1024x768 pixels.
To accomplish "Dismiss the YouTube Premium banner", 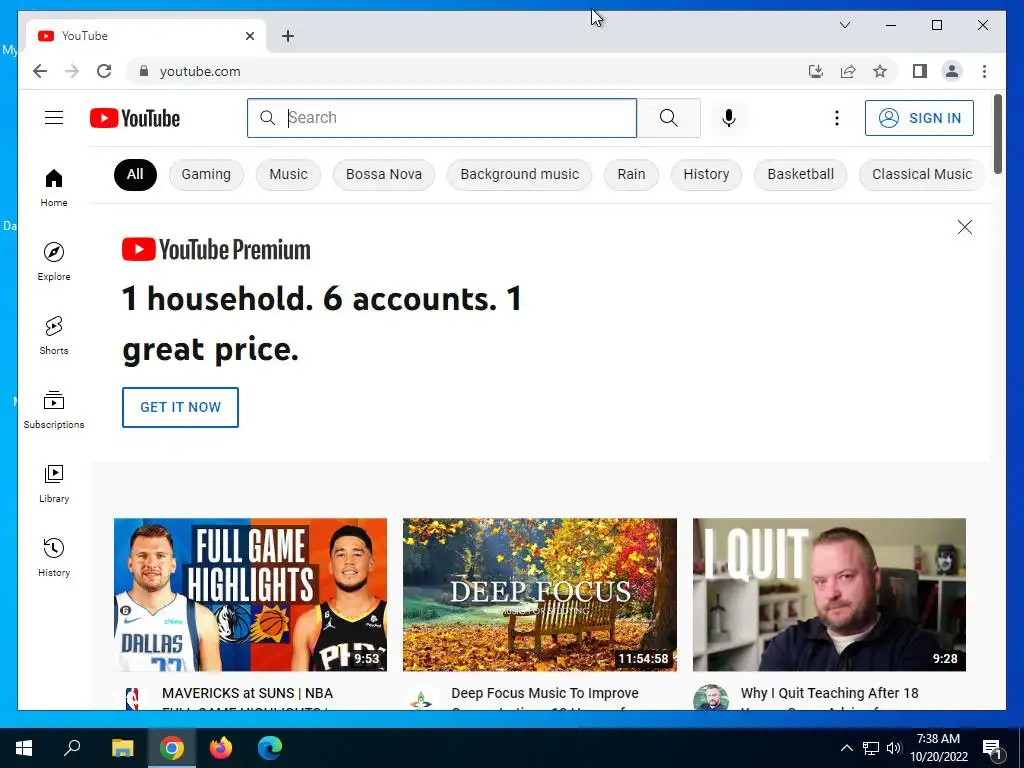I will 965,227.
